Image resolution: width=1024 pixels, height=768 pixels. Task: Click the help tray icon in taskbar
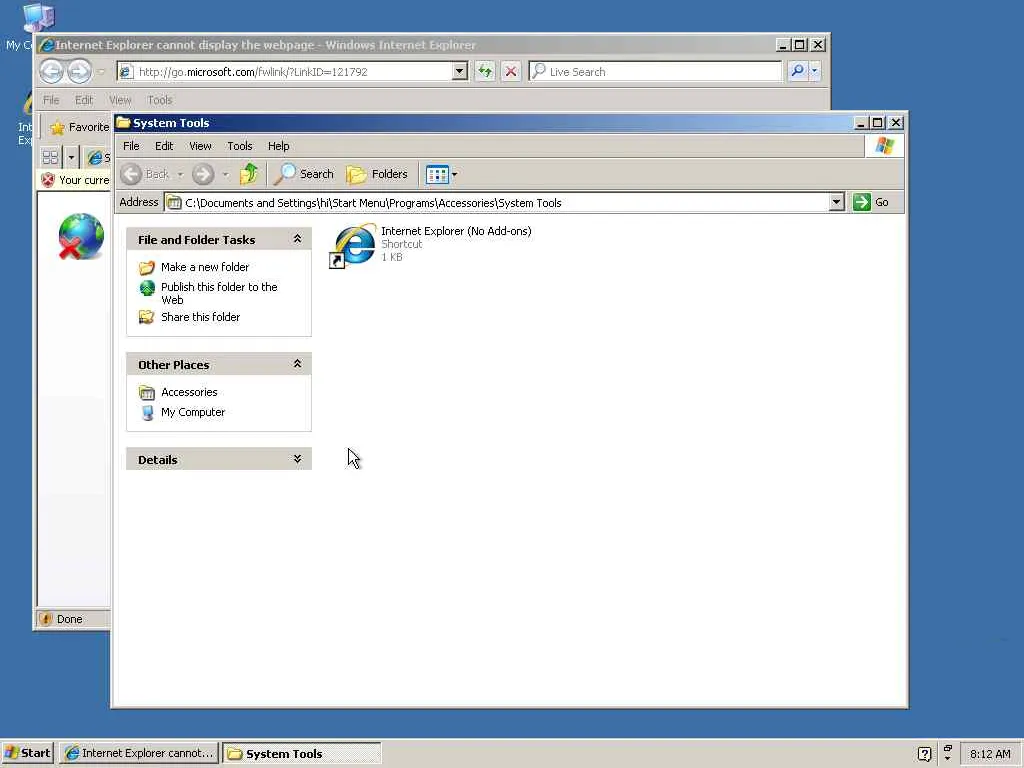[924, 754]
